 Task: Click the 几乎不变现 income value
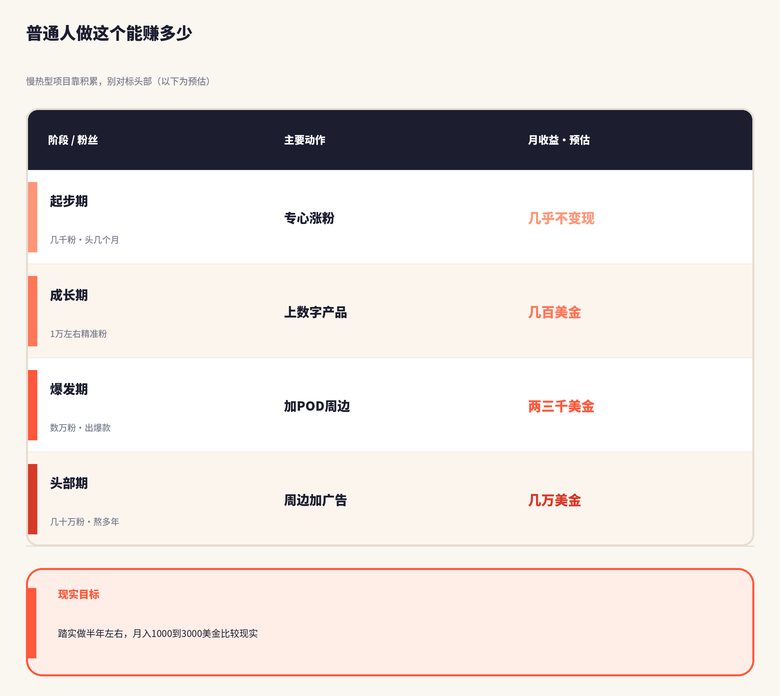[561, 218]
